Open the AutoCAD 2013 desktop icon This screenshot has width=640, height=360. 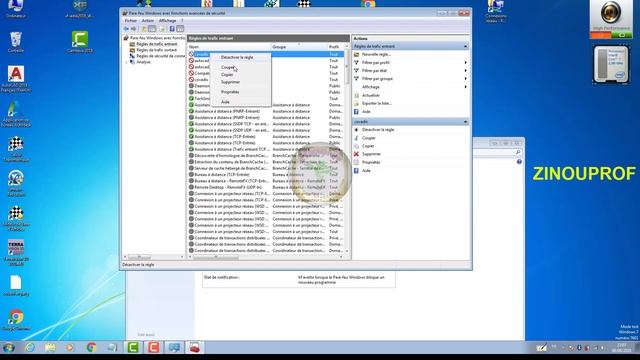(16, 79)
